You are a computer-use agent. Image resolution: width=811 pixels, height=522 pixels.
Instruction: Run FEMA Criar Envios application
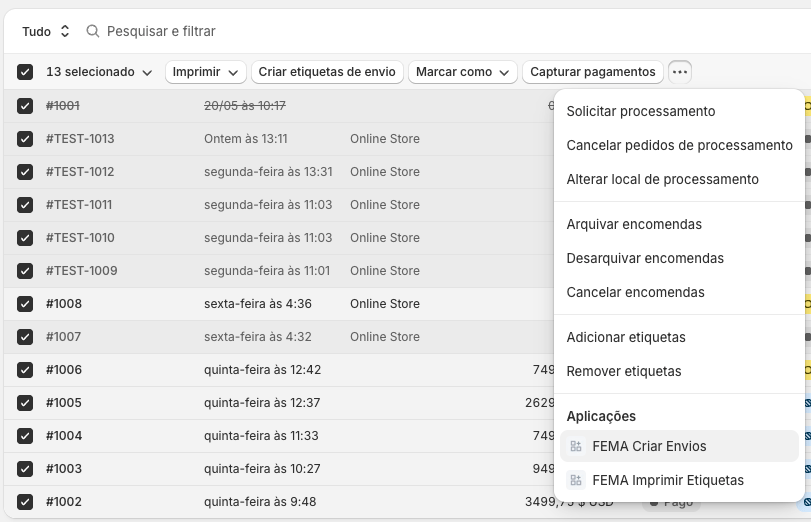click(679, 446)
